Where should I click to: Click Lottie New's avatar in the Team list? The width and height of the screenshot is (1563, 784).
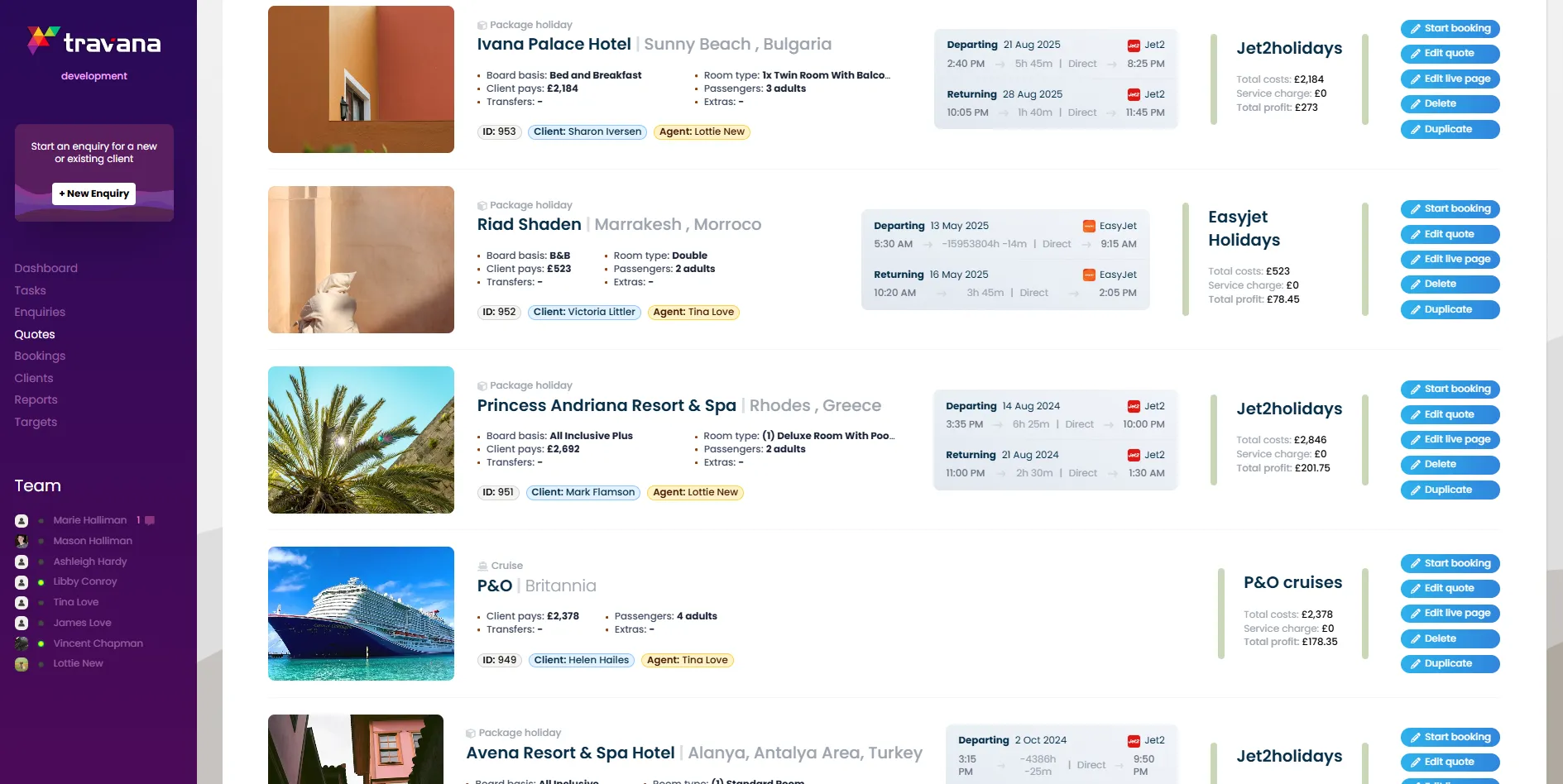(21, 662)
